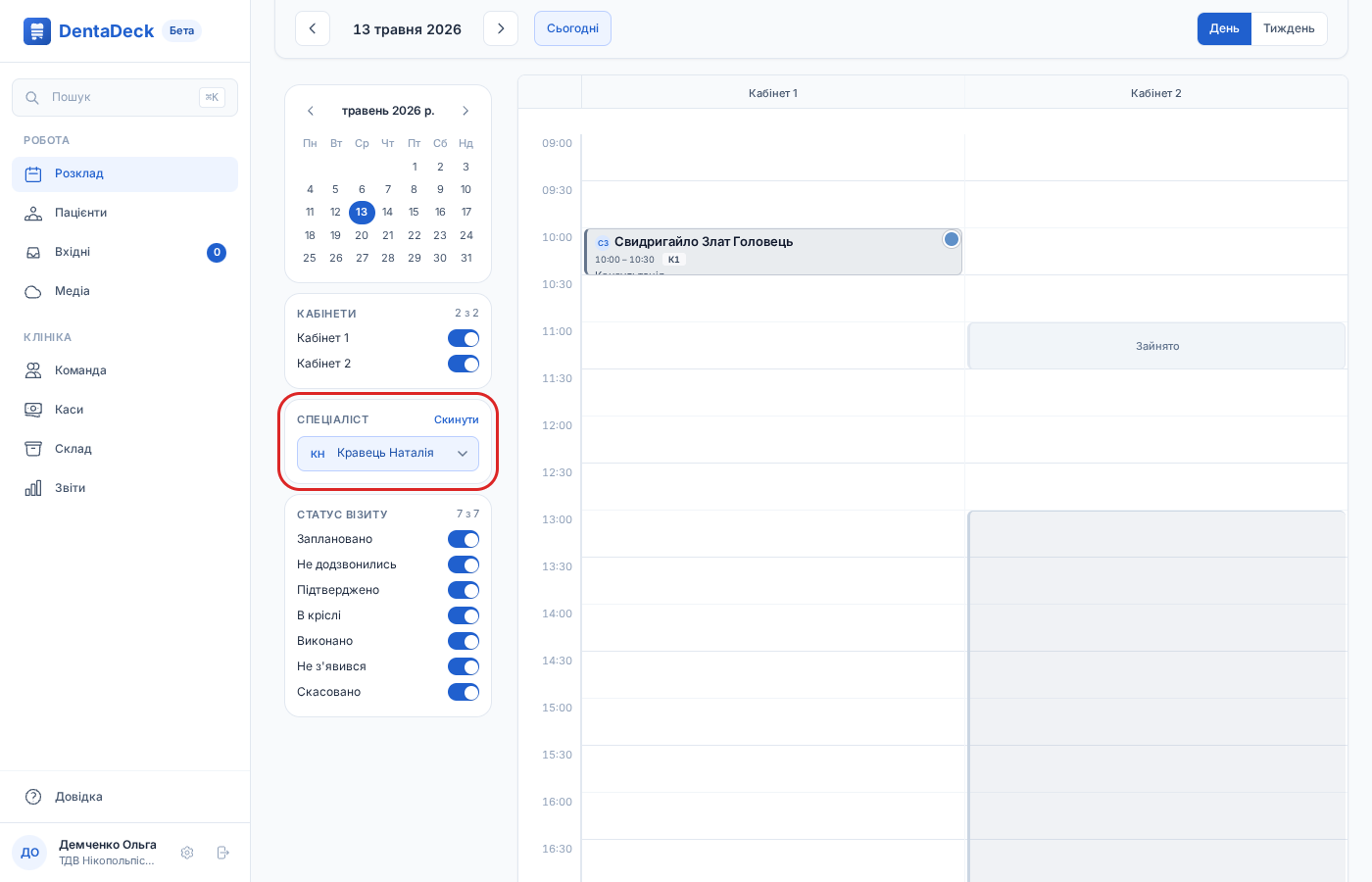Click the DentaDeck tooth logo icon
The image size is (1372, 882).
point(37,31)
